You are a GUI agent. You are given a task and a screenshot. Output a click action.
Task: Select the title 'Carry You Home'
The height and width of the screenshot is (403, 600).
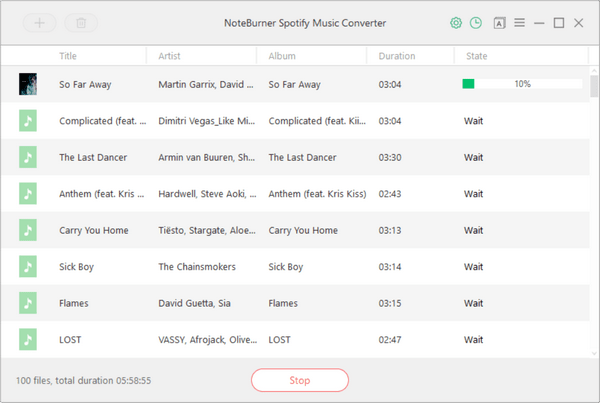click(94, 230)
